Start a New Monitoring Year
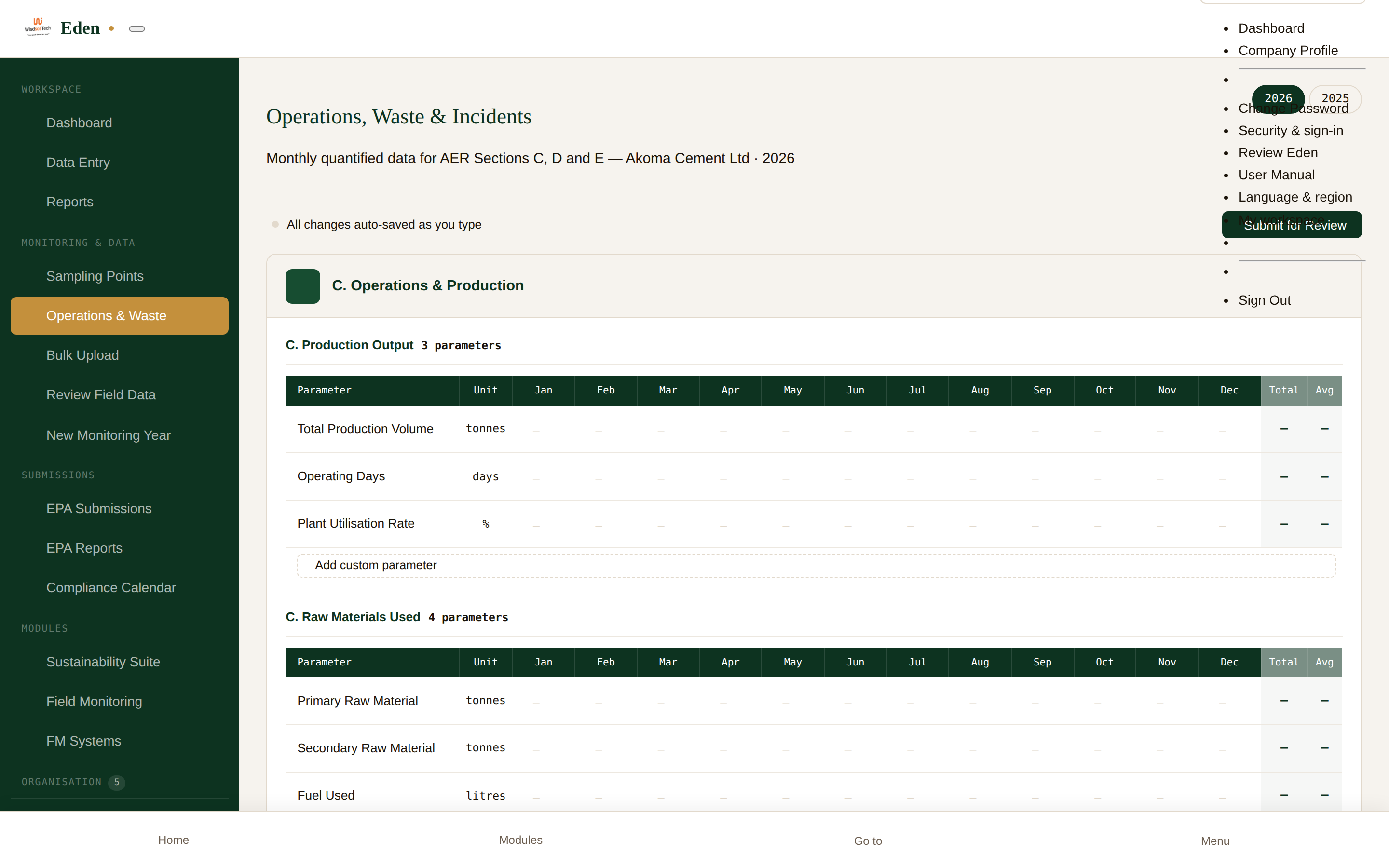 120,435
